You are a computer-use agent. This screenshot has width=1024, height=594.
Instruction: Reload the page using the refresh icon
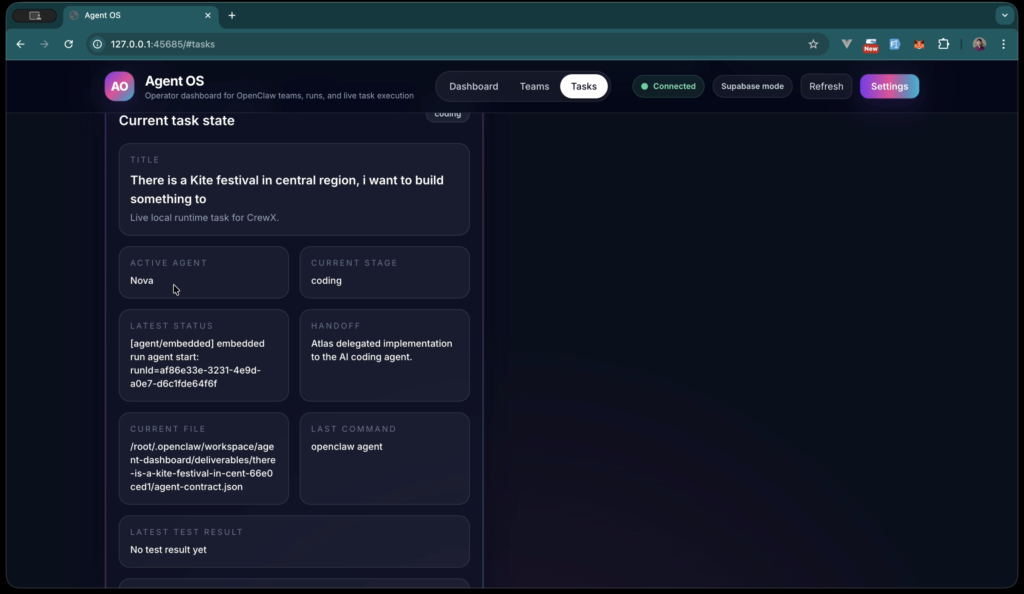(68, 44)
